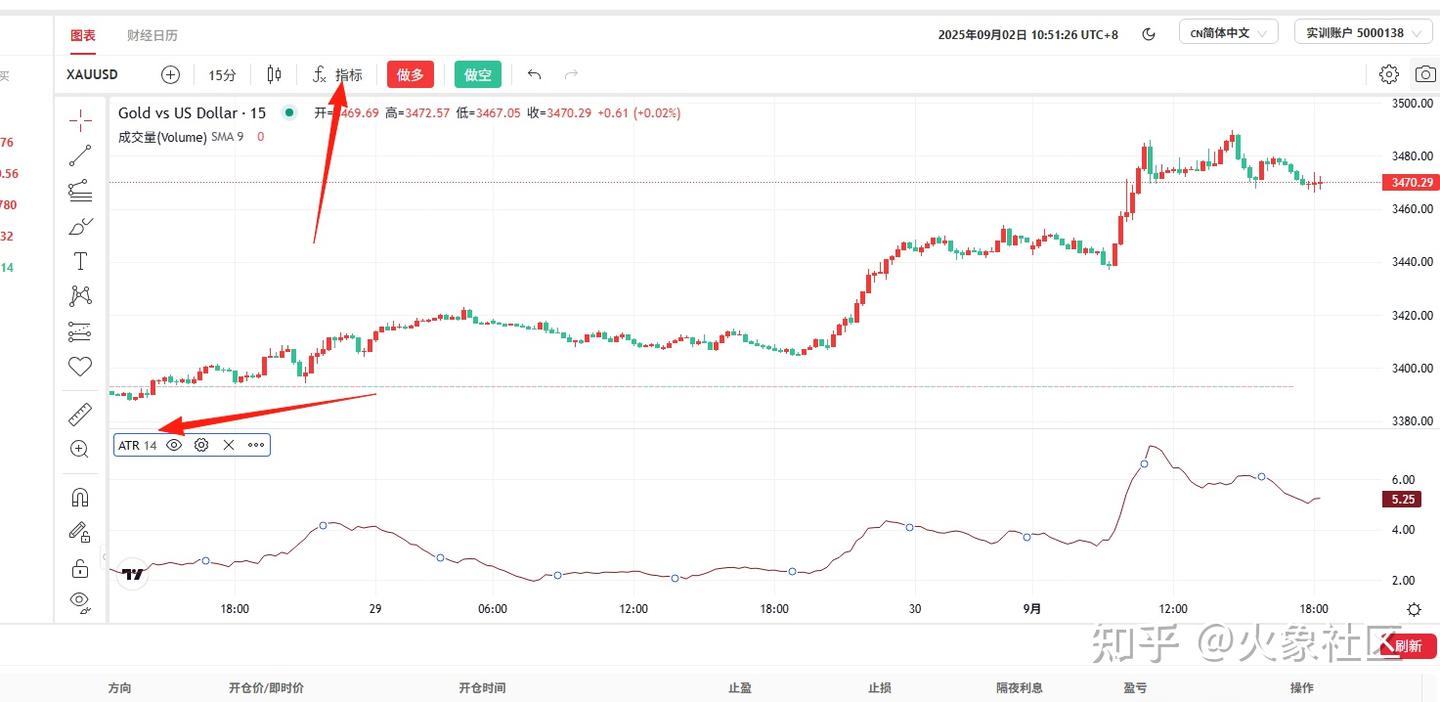Click the green 做空 sell button
1440x702 pixels.
click(478, 74)
